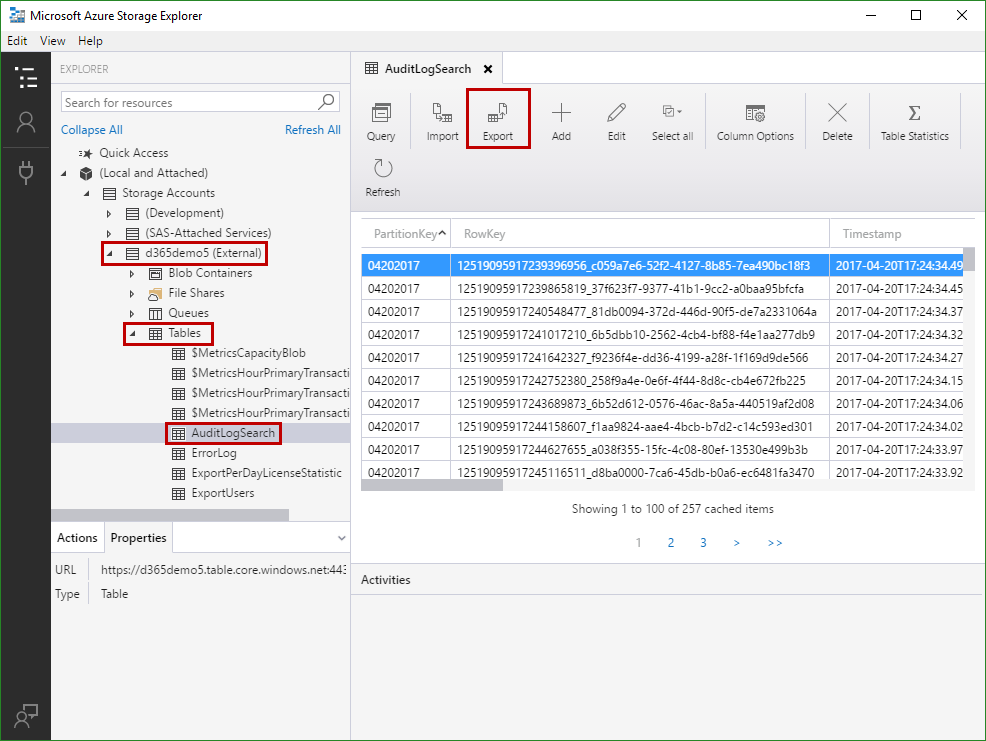Open the account management sidebar icon

[x=26, y=122]
